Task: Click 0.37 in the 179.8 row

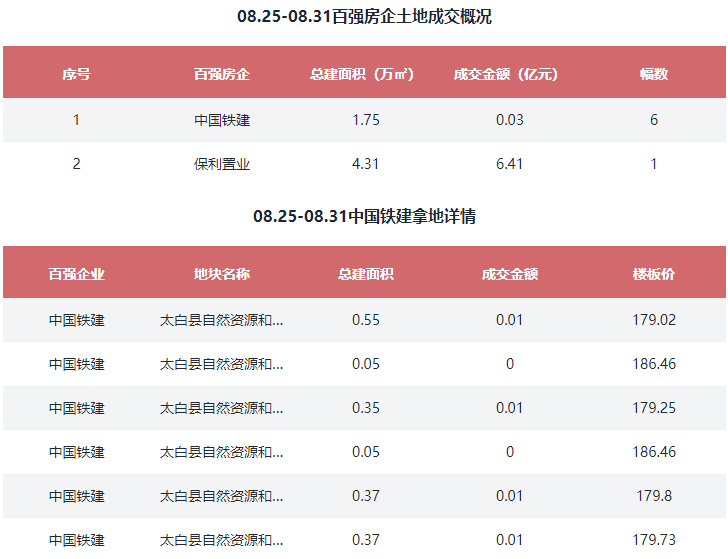Action: click(366, 496)
